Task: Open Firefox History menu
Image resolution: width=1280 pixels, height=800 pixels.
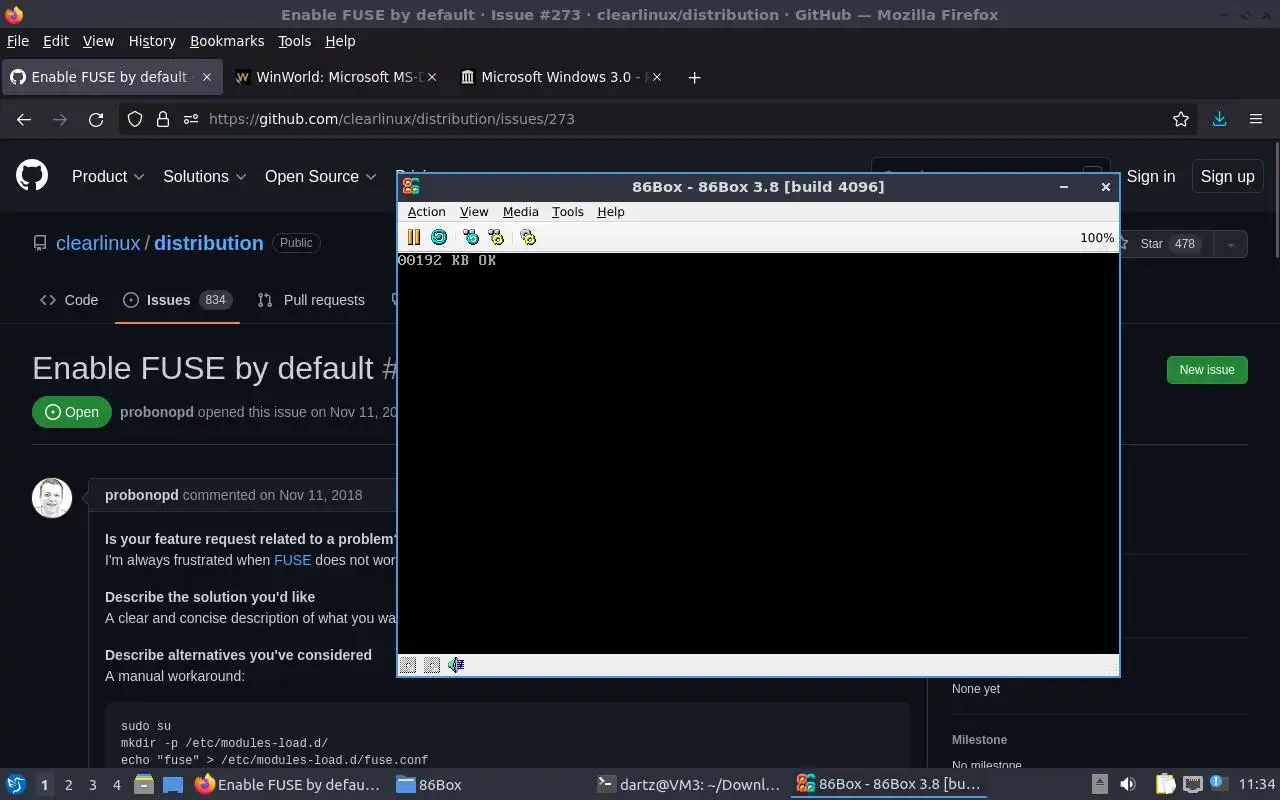Action: (152, 41)
